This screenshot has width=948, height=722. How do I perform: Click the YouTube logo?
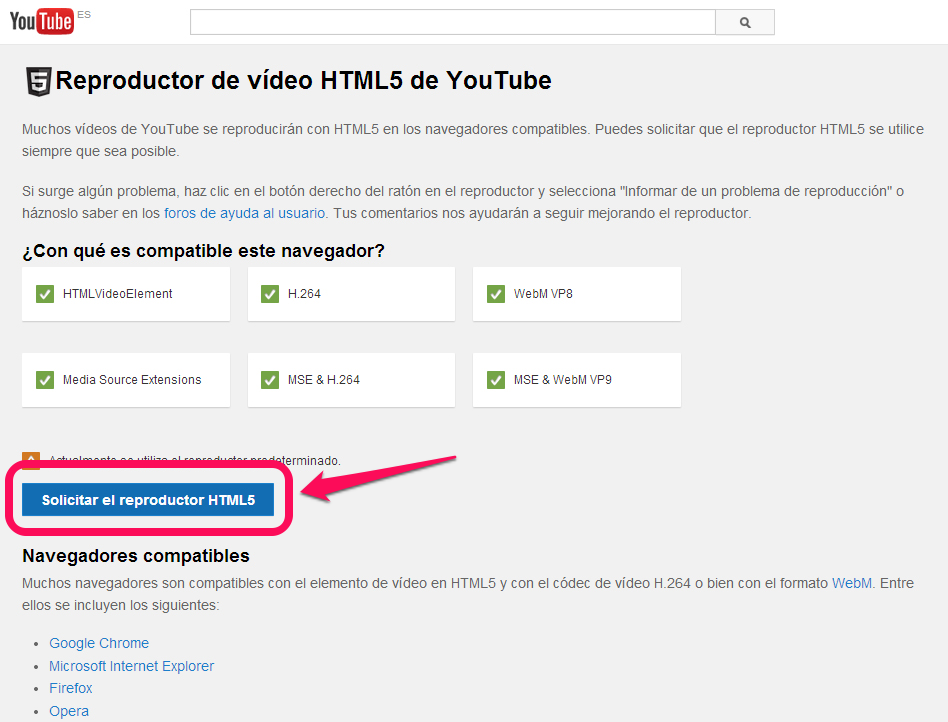pos(42,22)
